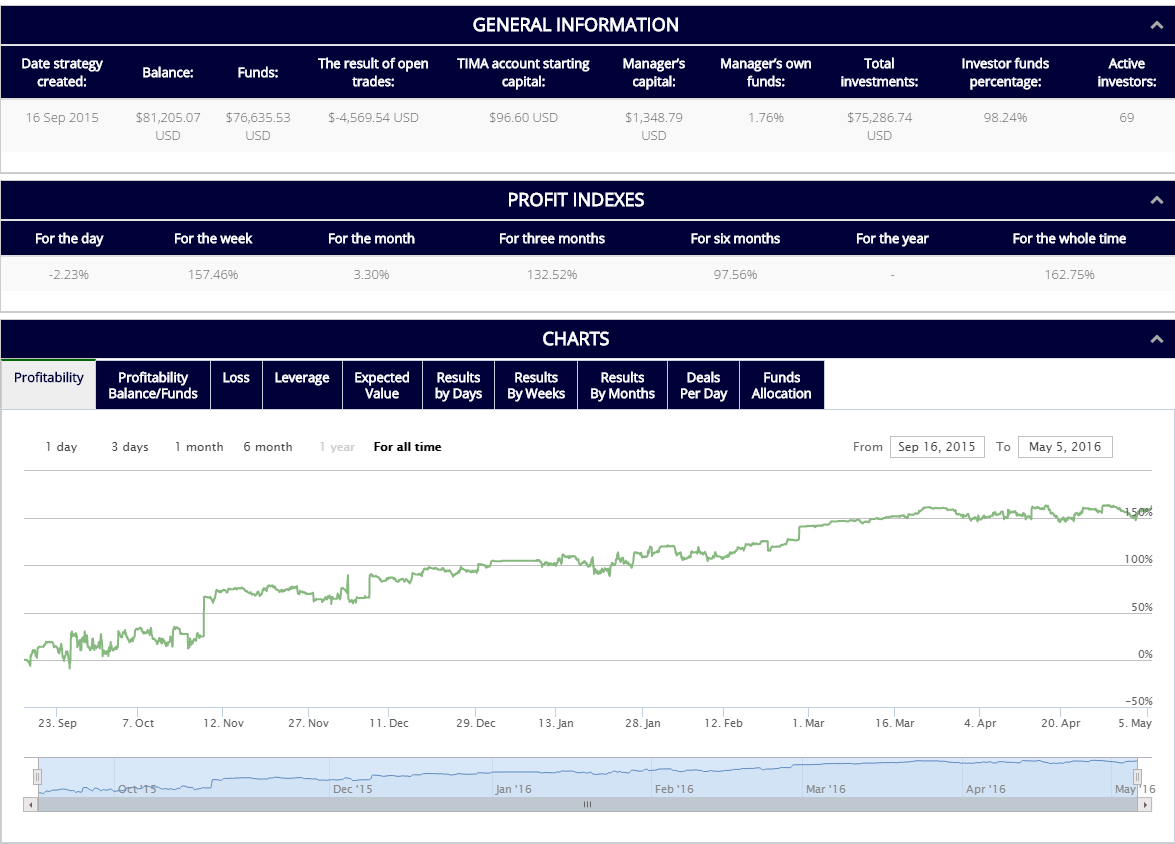Image resolution: width=1175 pixels, height=844 pixels.
Task: Open the Funds Allocation tab
Action: [781, 385]
